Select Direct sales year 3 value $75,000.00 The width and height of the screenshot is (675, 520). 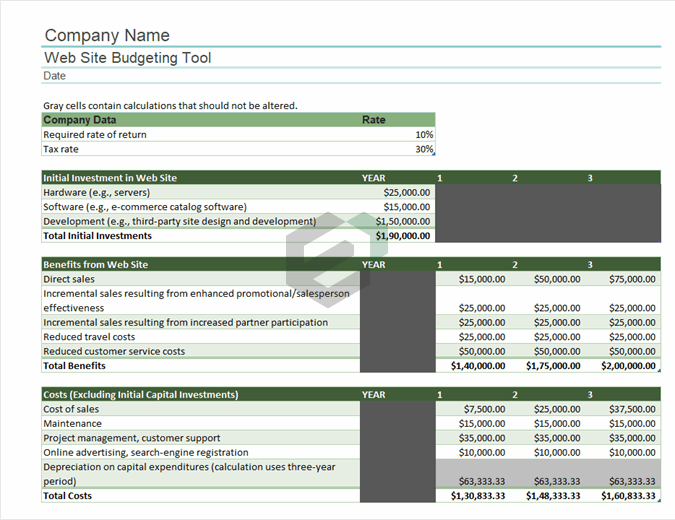click(x=632, y=280)
